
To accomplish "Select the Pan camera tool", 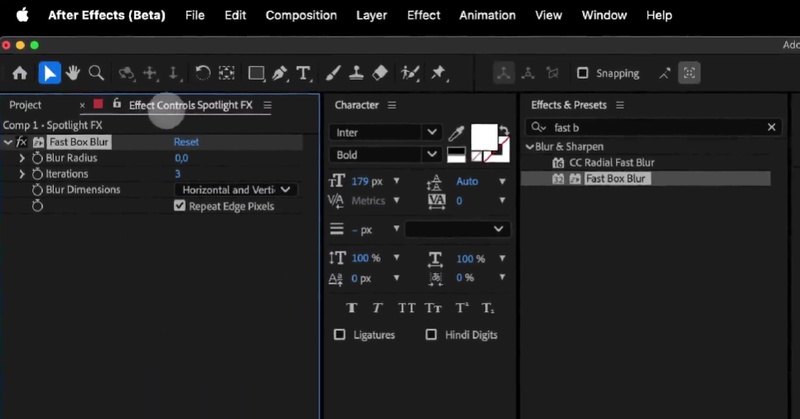I will point(150,73).
